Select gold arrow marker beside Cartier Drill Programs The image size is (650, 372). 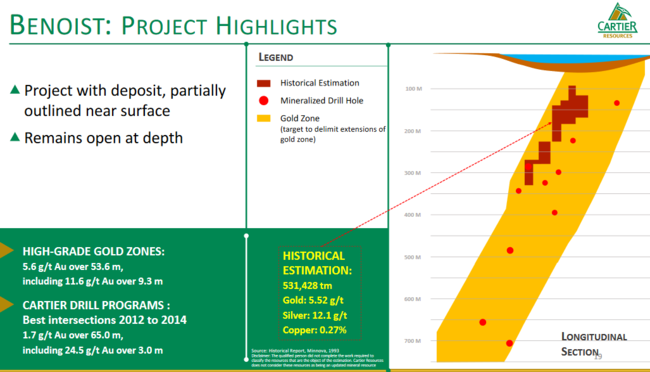(x=6, y=304)
